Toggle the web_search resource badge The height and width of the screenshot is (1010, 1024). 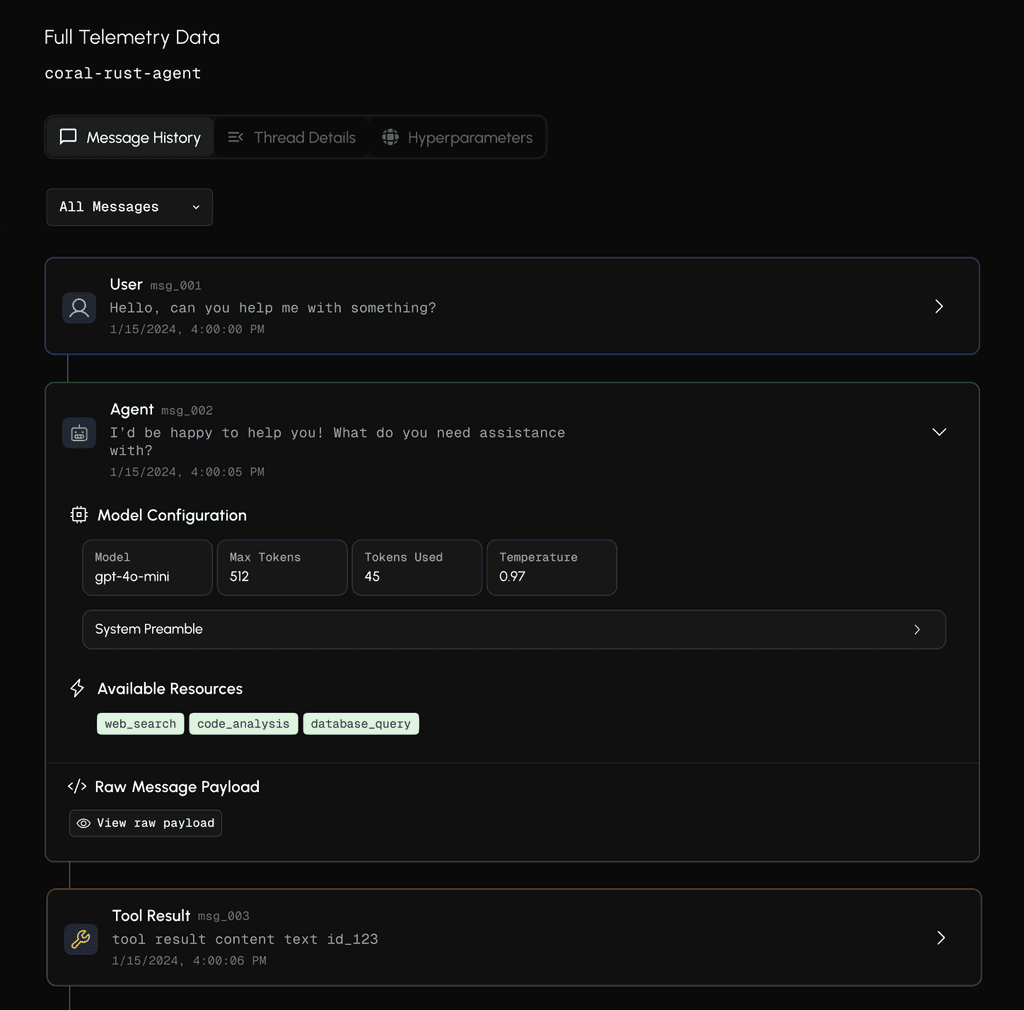coord(140,723)
